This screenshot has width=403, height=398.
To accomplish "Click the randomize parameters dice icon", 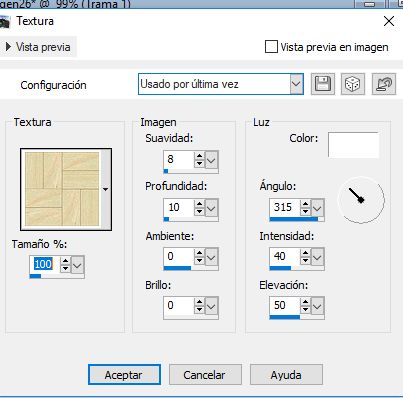I will [x=353, y=84].
